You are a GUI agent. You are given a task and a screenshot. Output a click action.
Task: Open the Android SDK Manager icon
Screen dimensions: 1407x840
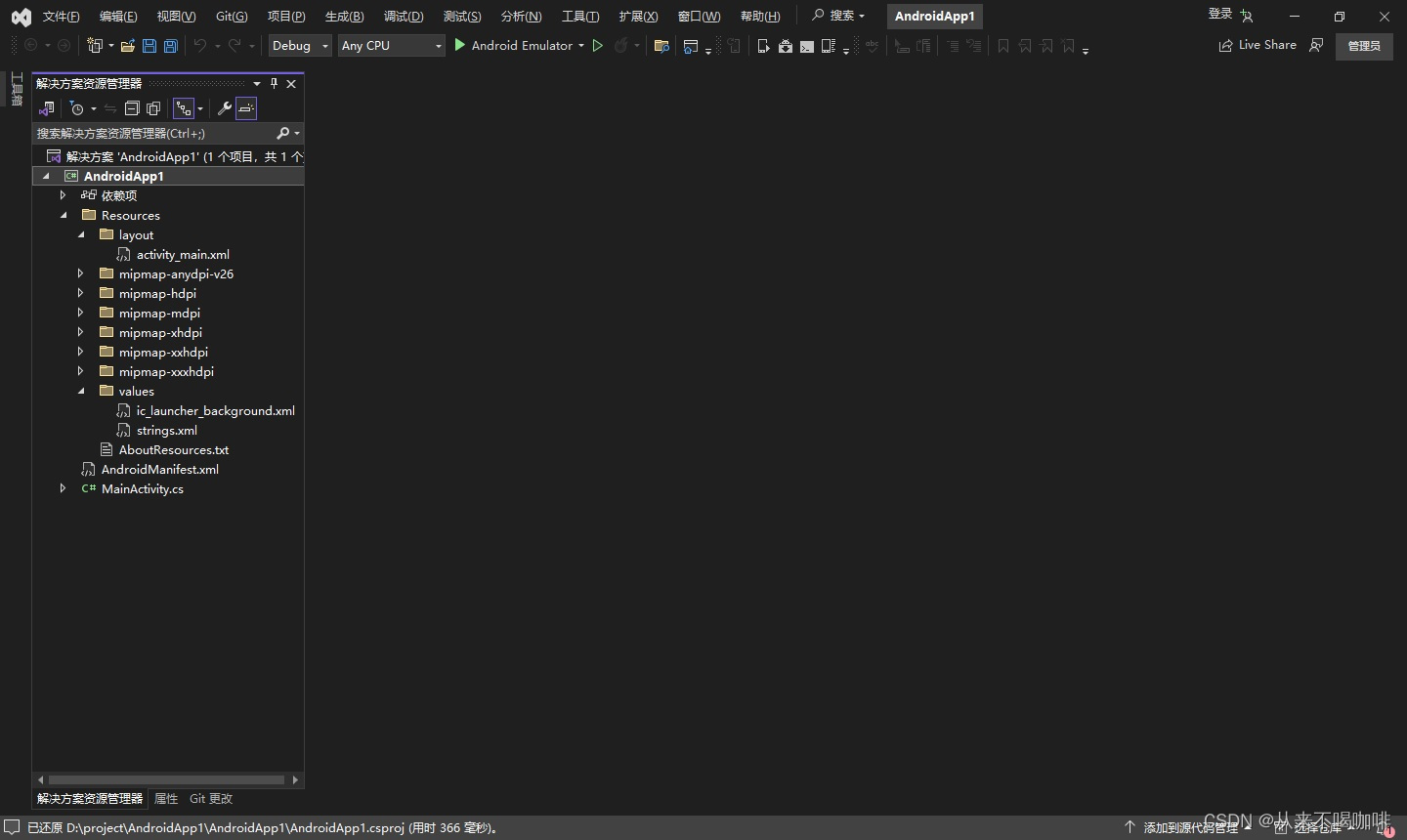coord(786,46)
